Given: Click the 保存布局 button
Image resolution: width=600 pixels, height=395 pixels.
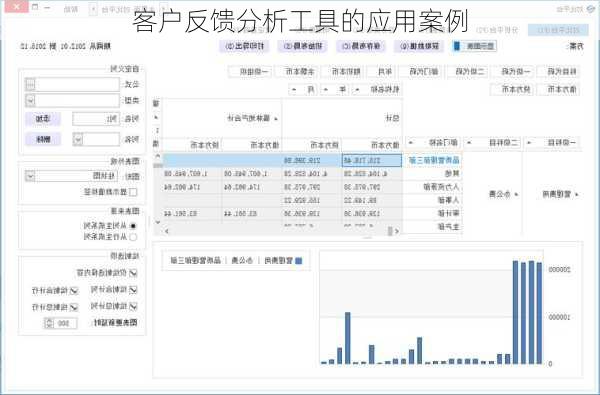Looking at the screenshot, I should [360, 46].
